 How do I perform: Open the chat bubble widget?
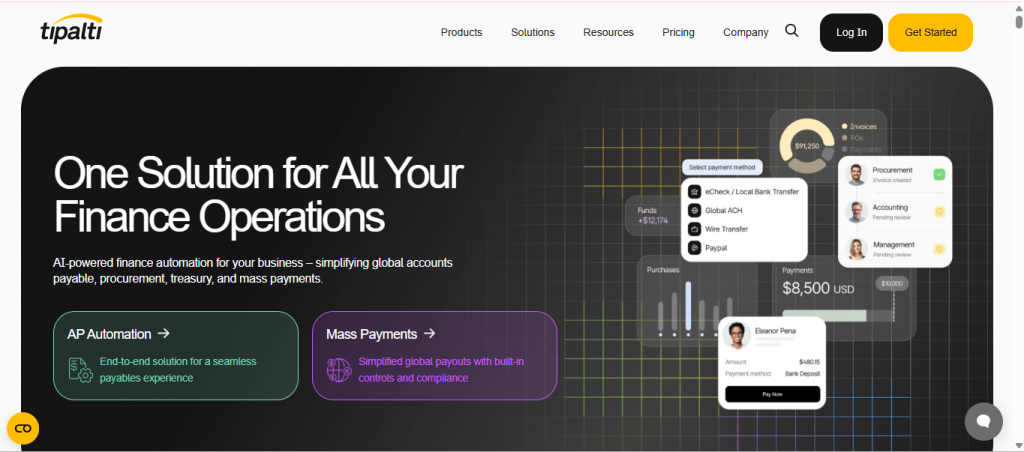click(984, 421)
